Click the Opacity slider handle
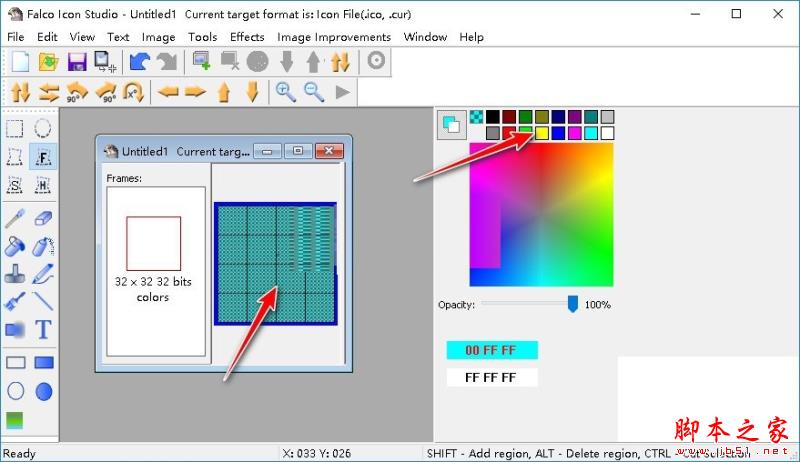The width and height of the screenshot is (800, 462). [x=572, y=304]
